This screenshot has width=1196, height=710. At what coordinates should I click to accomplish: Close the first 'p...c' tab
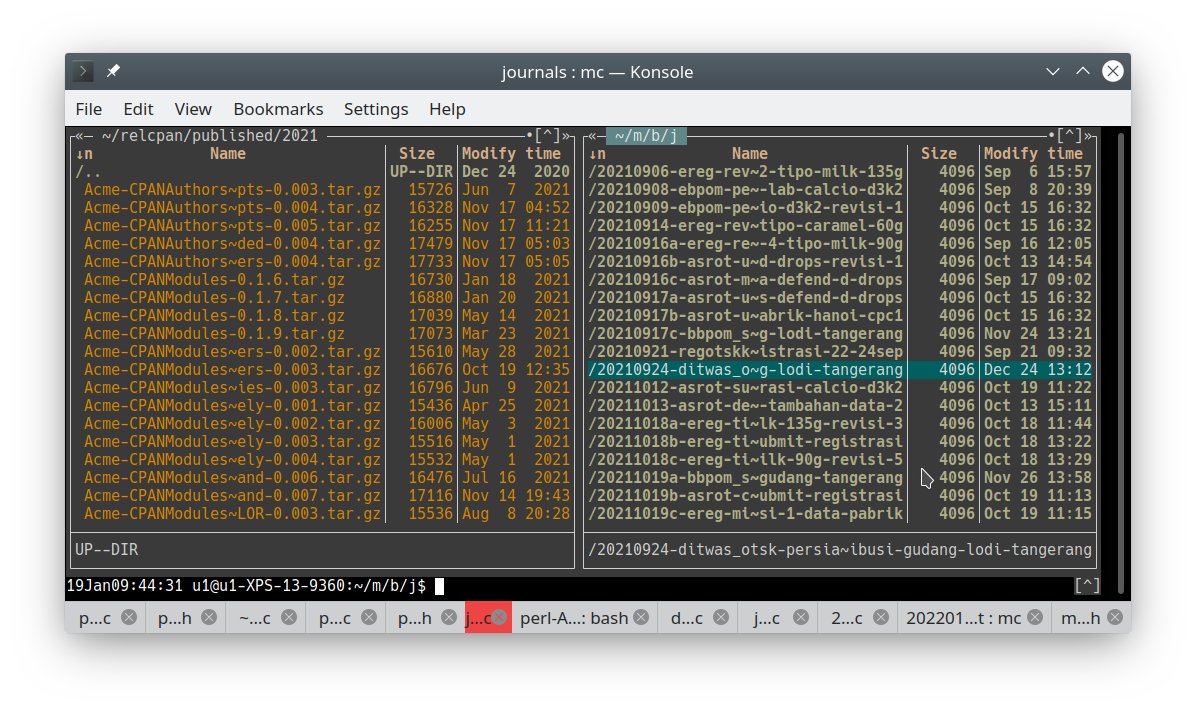click(129, 617)
